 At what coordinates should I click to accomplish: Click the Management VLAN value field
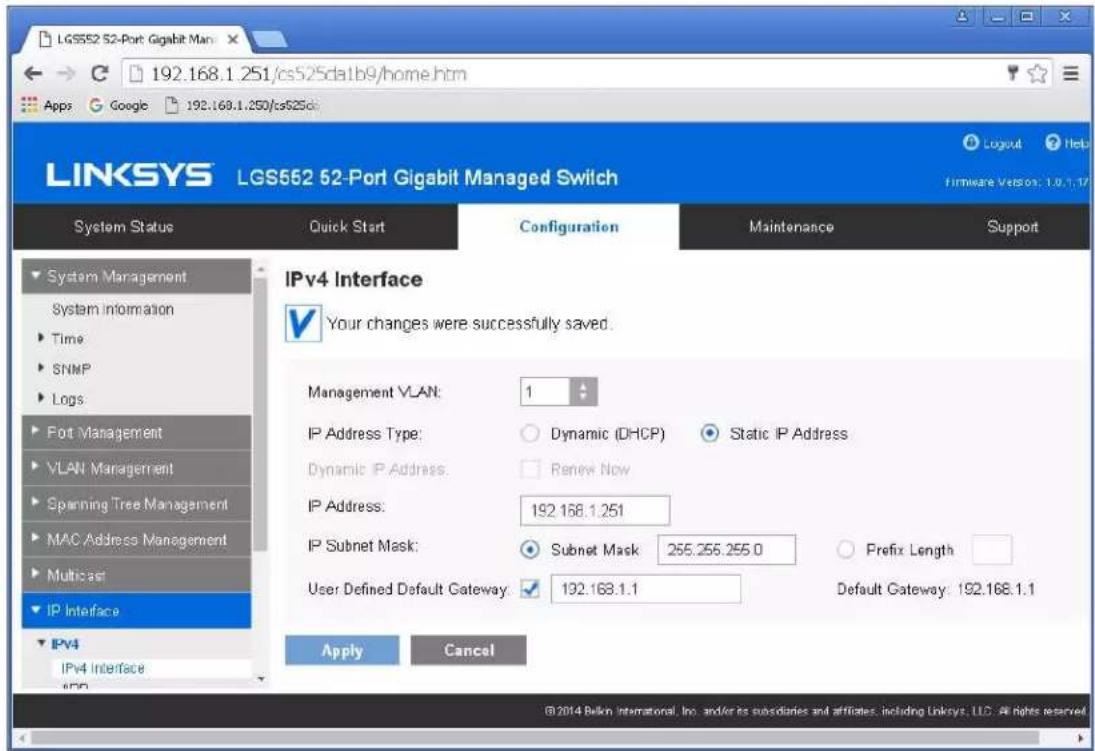point(545,392)
